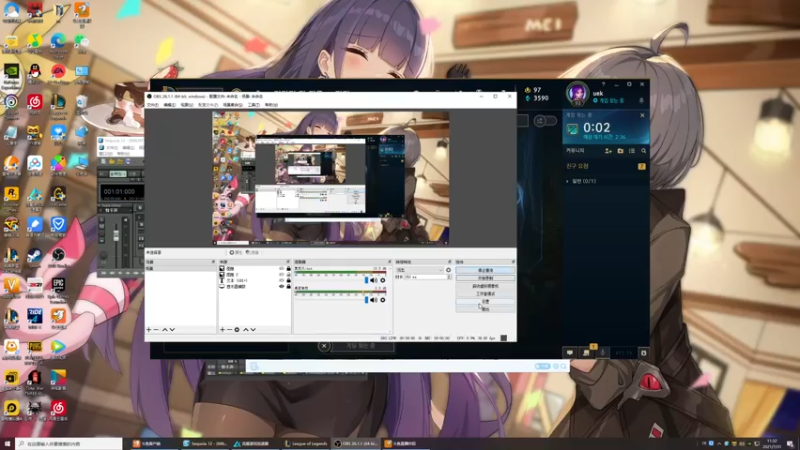This screenshot has height=450, width=800.
Task: Click exit button in OBS controls
Action: pyautogui.click(x=485, y=309)
